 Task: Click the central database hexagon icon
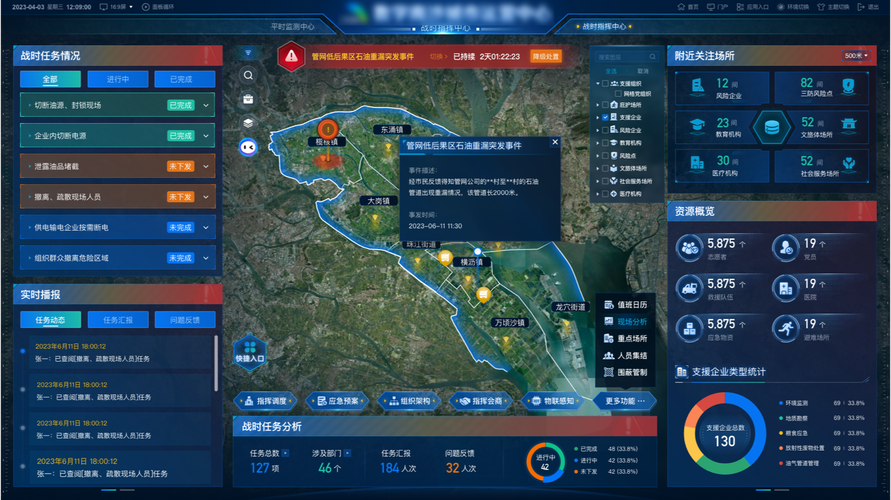(771, 126)
